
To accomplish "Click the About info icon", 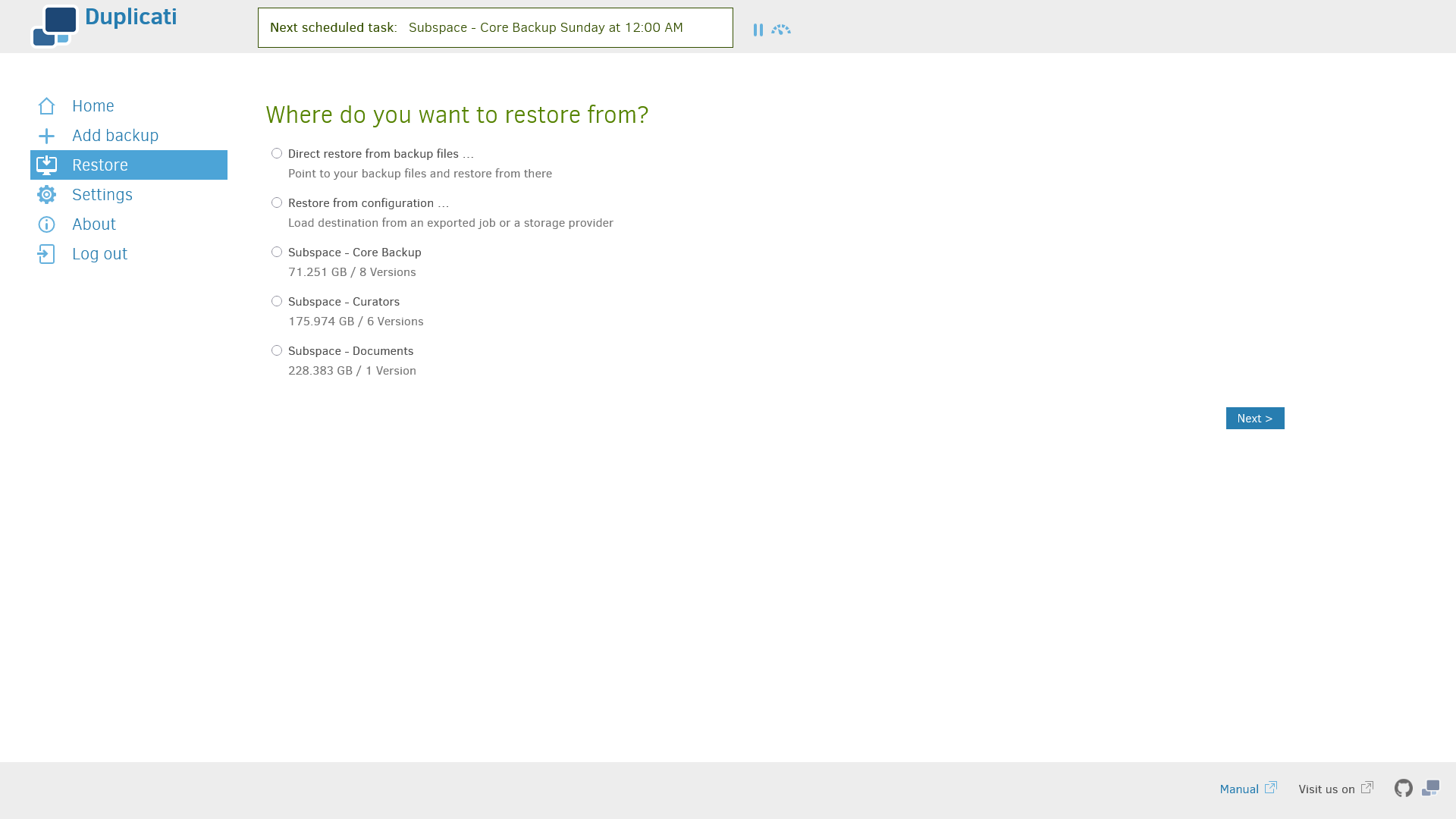I will (x=47, y=224).
